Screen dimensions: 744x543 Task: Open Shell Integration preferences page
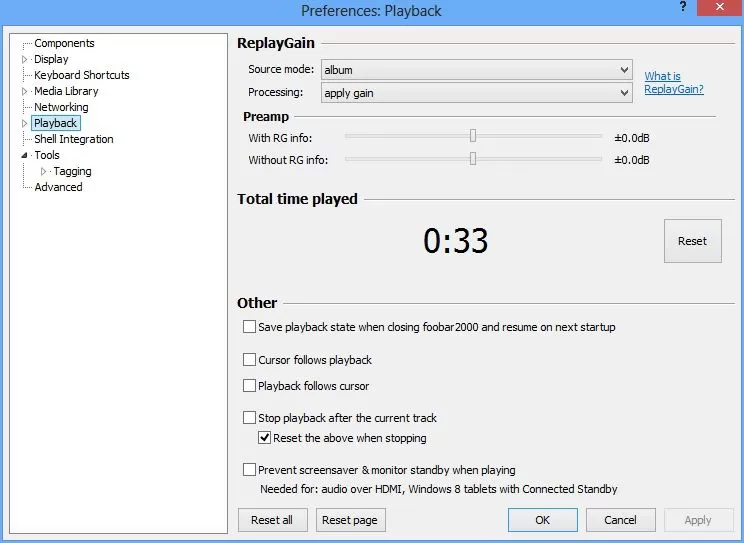74,139
